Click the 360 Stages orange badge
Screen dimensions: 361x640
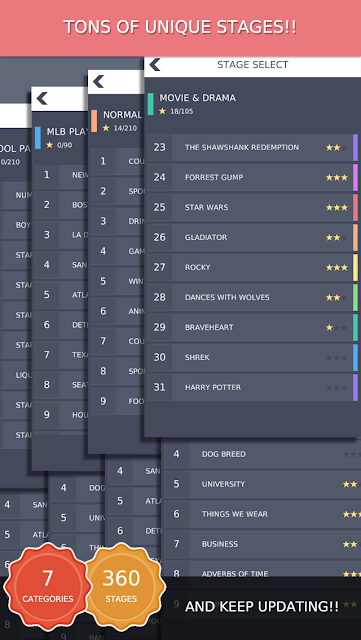(121, 586)
